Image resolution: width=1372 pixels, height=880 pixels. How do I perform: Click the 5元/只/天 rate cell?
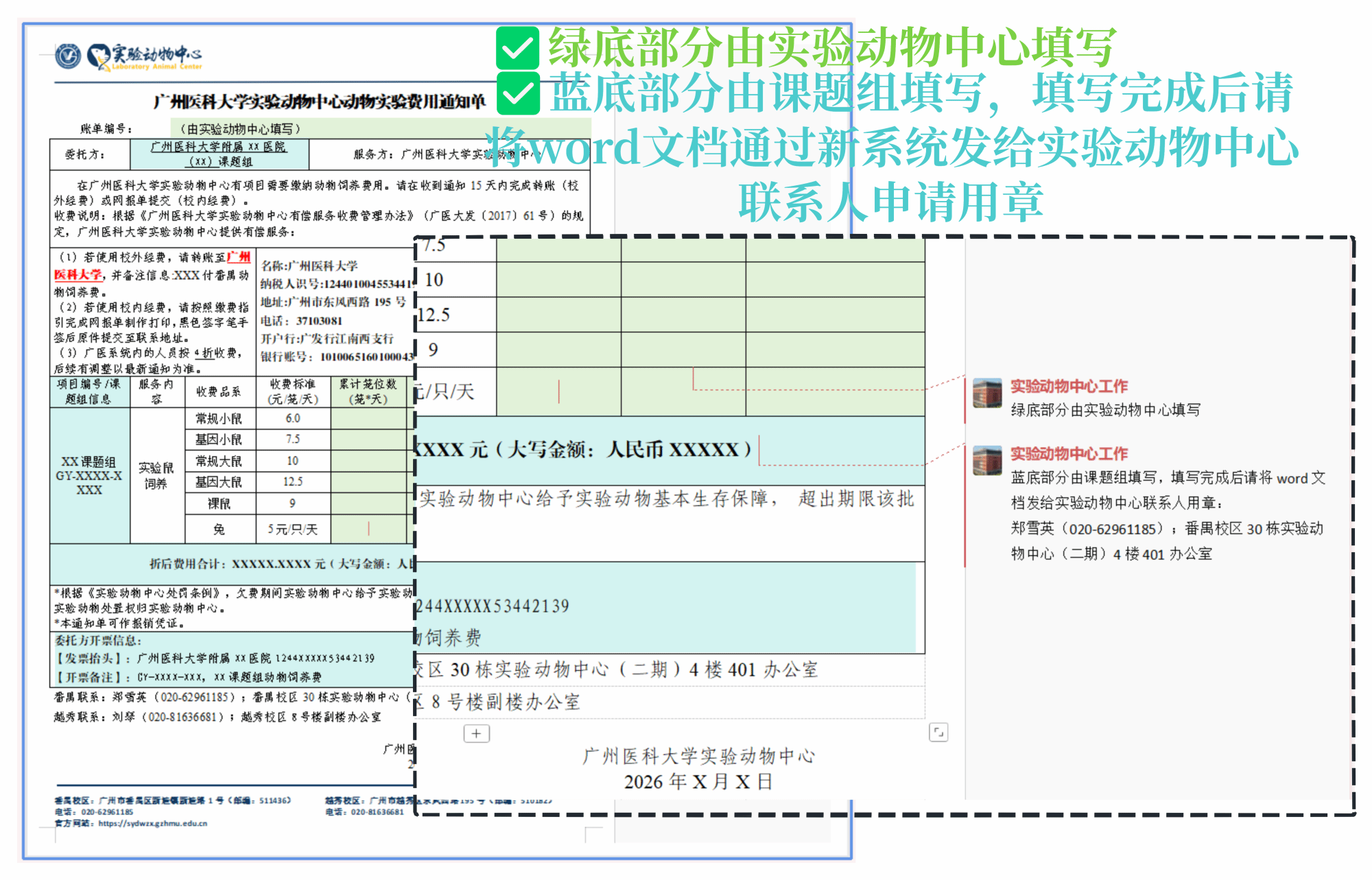pyautogui.click(x=293, y=529)
